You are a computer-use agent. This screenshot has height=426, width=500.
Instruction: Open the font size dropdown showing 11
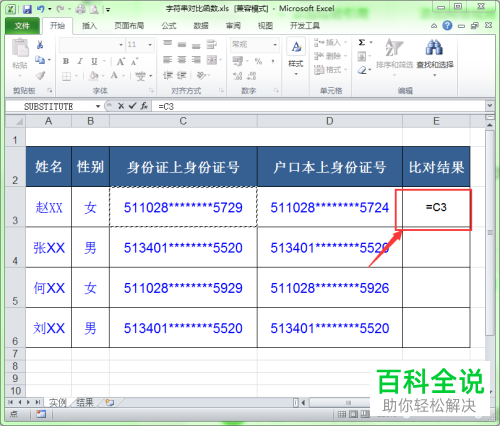coord(150,44)
